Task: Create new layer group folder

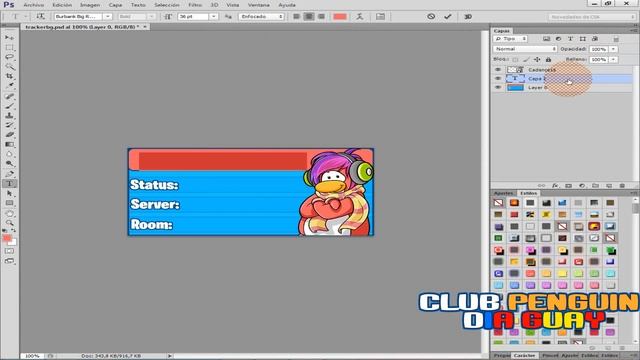Action: pyautogui.click(x=595, y=186)
